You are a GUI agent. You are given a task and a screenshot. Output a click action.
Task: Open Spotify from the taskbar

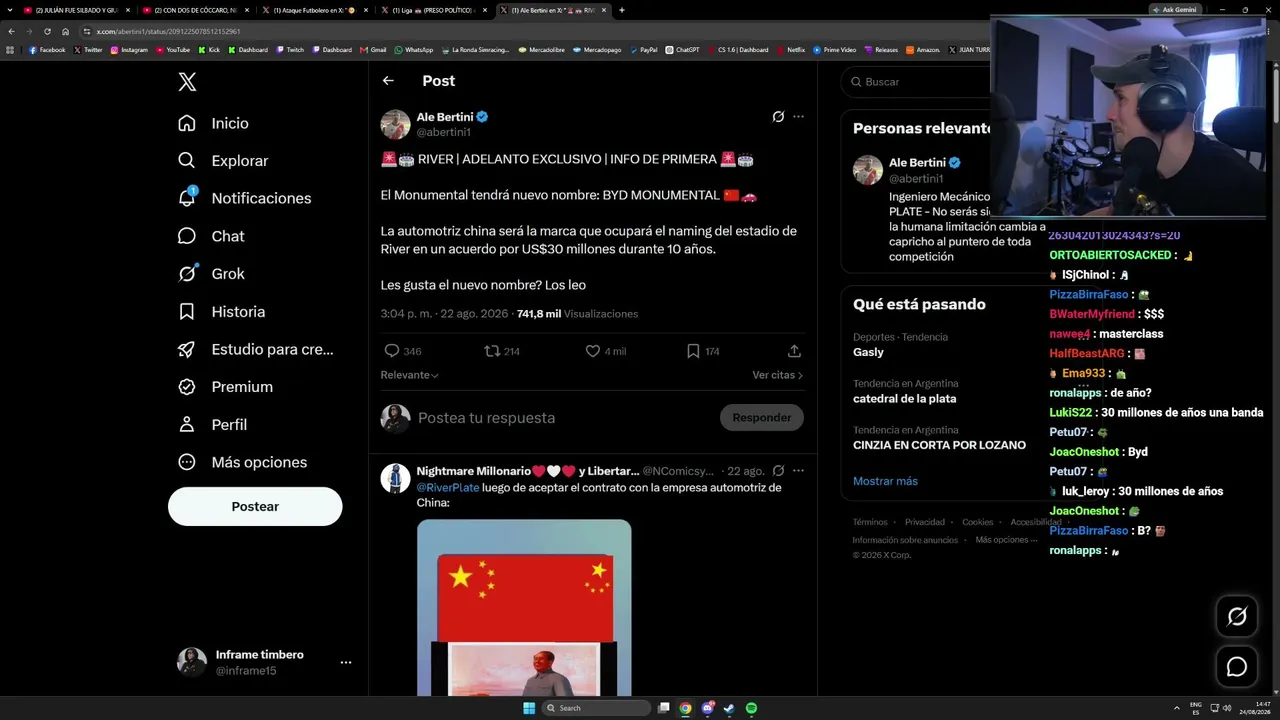coord(751,708)
